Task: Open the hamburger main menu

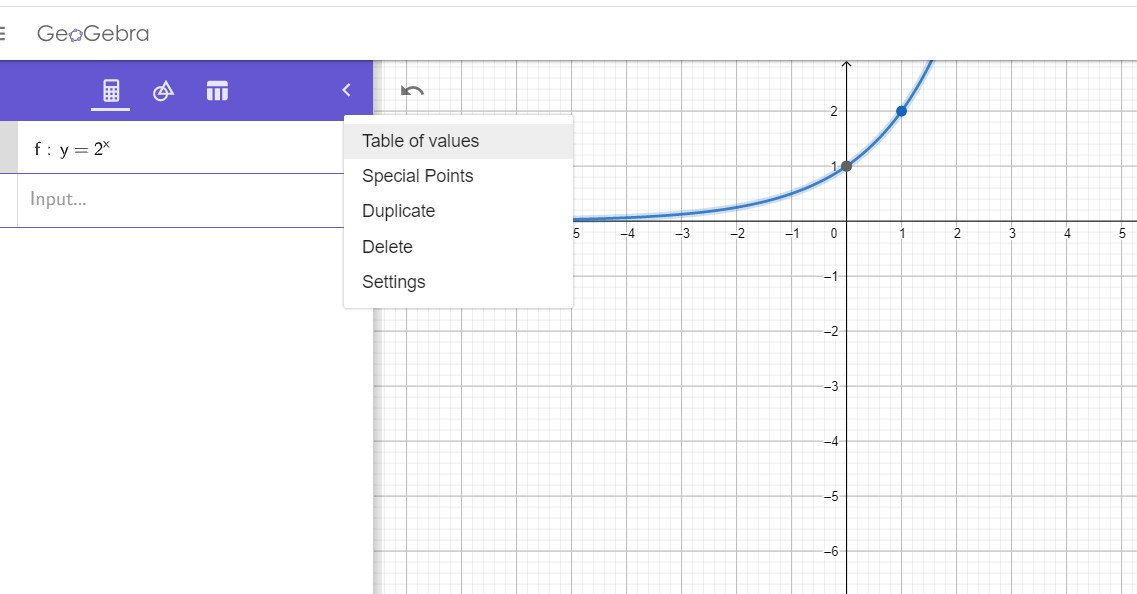Action: [x=3, y=33]
